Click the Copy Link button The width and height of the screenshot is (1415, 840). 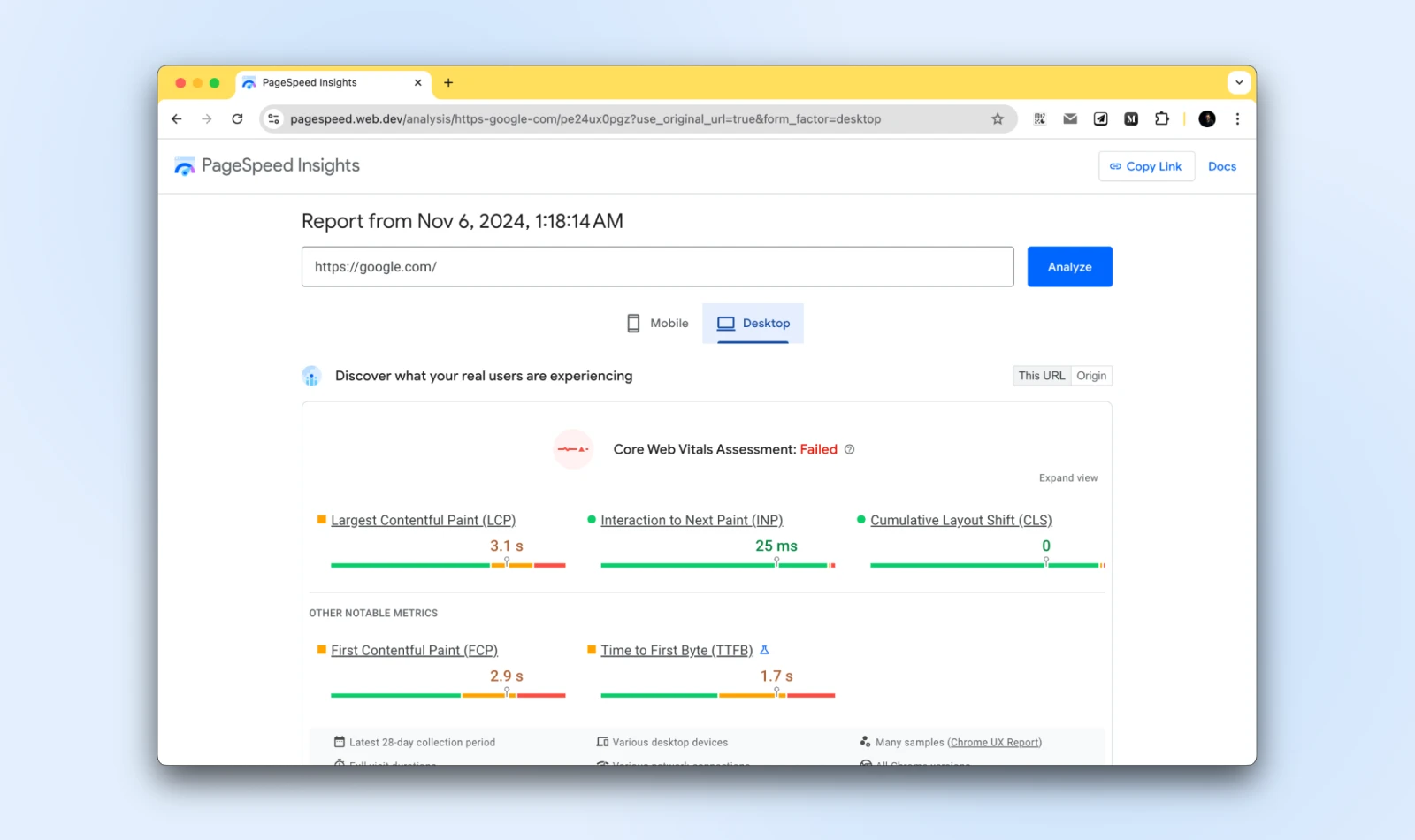coord(1146,166)
